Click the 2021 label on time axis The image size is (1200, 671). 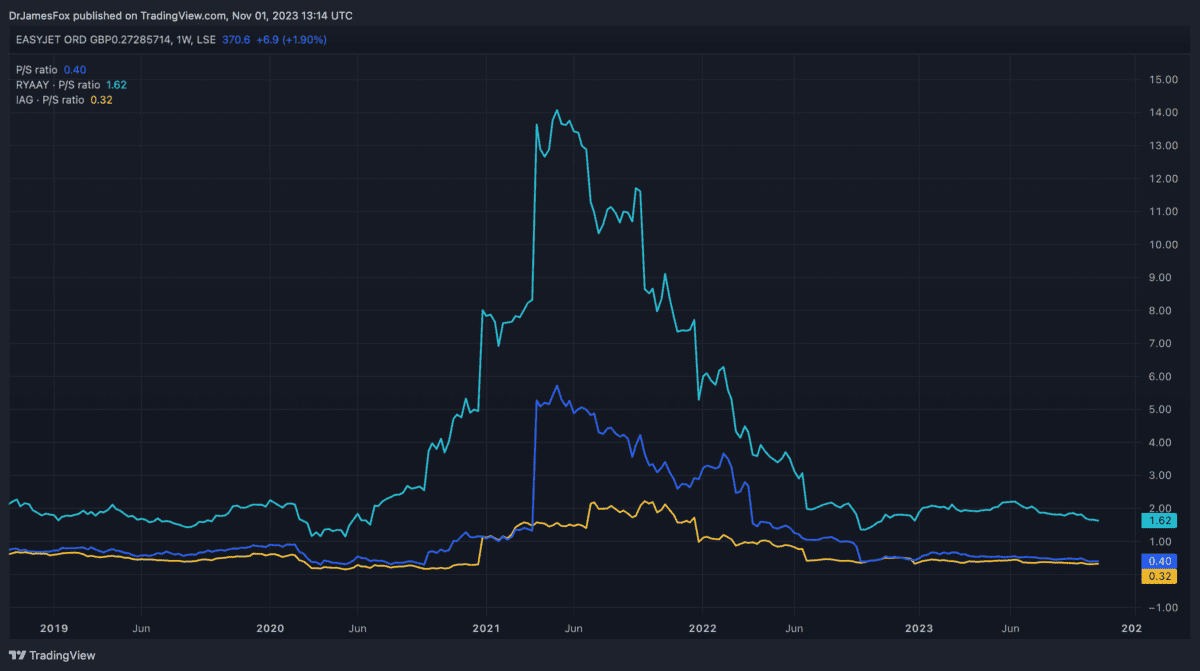click(x=486, y=629)
